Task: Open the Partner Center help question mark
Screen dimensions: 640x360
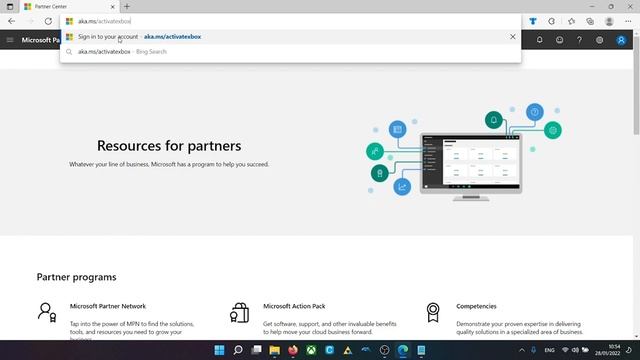Action: click(x=579, y=40)
